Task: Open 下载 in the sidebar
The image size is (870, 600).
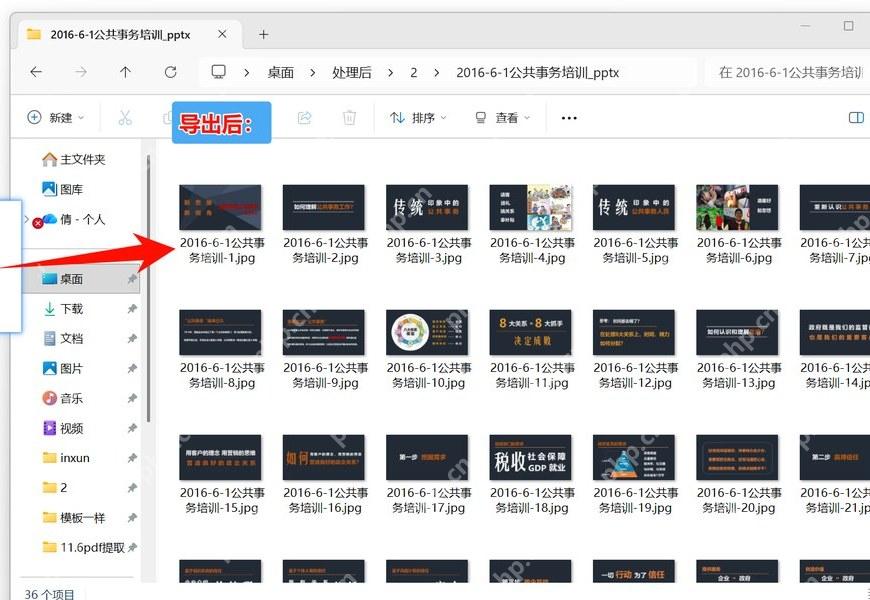Action: (x=63, y=309)
